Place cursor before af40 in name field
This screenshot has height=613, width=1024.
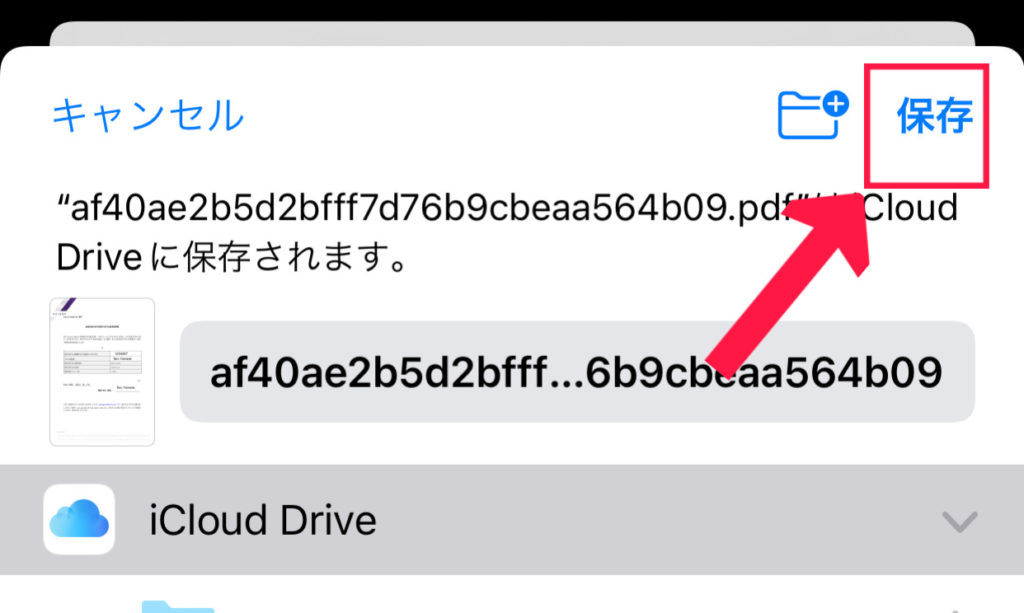point(210,372)
